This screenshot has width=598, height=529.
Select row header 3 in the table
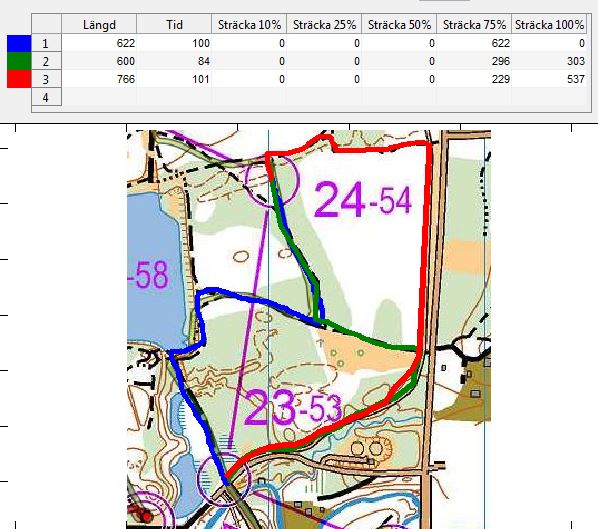46,79
